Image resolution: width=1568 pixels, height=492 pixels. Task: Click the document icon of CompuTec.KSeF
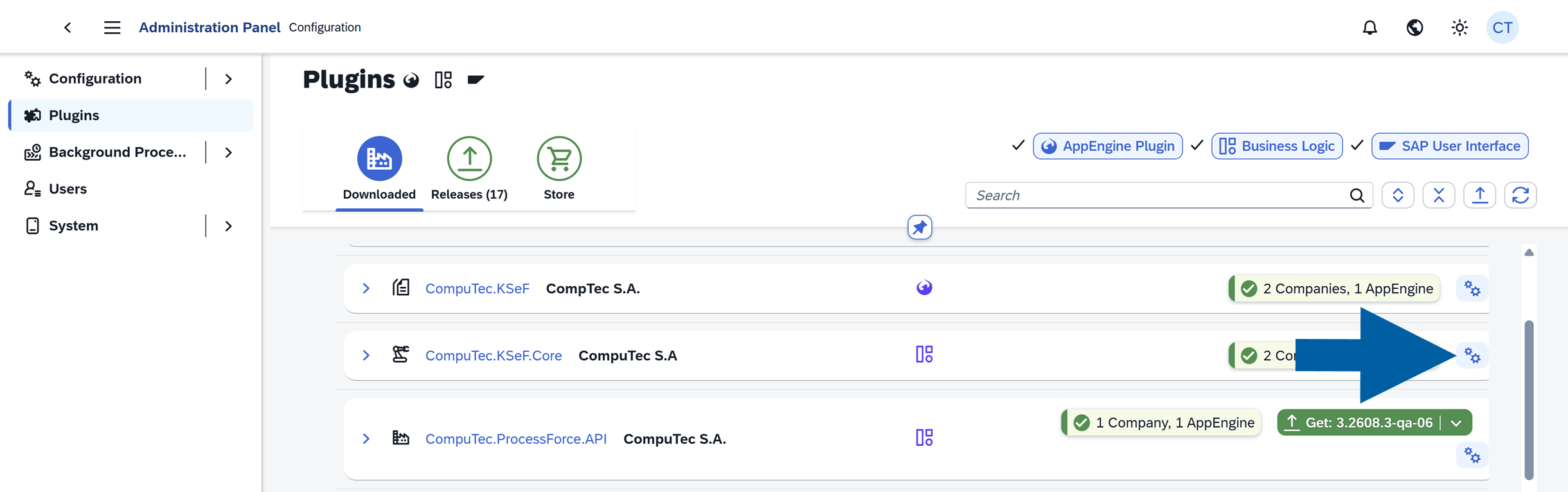tap(401, 287)
